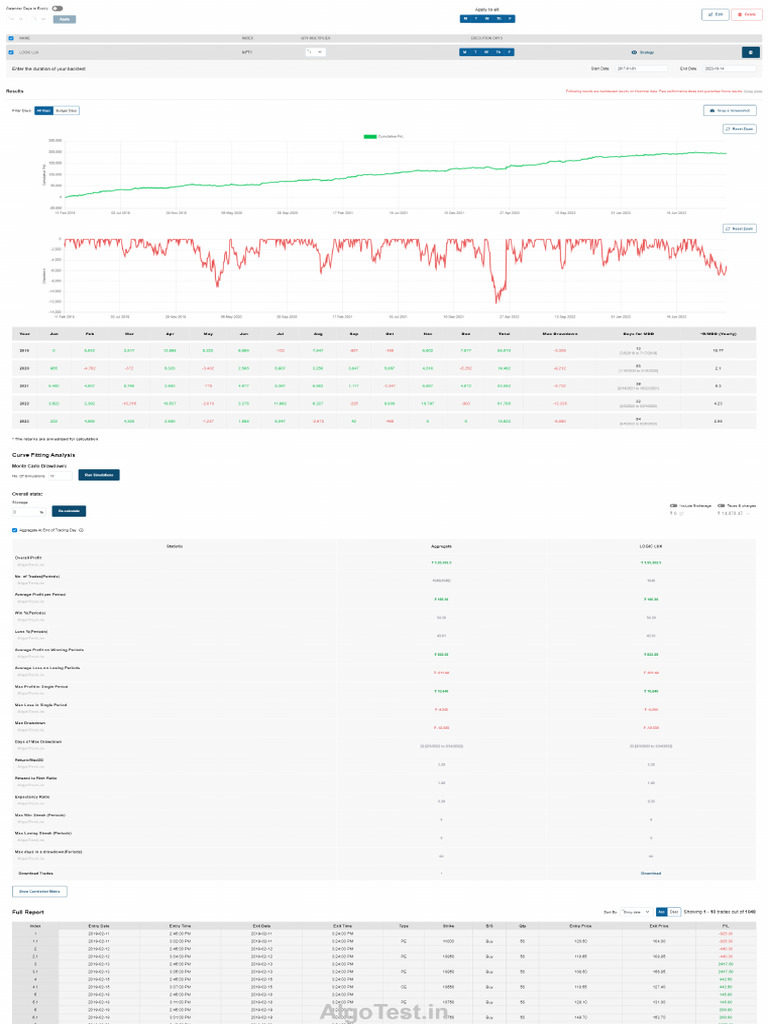Click the Overall Profit statistic label
Image resolution: width=768 pixels, height=1024 pixels.
[x=28, y=558]
